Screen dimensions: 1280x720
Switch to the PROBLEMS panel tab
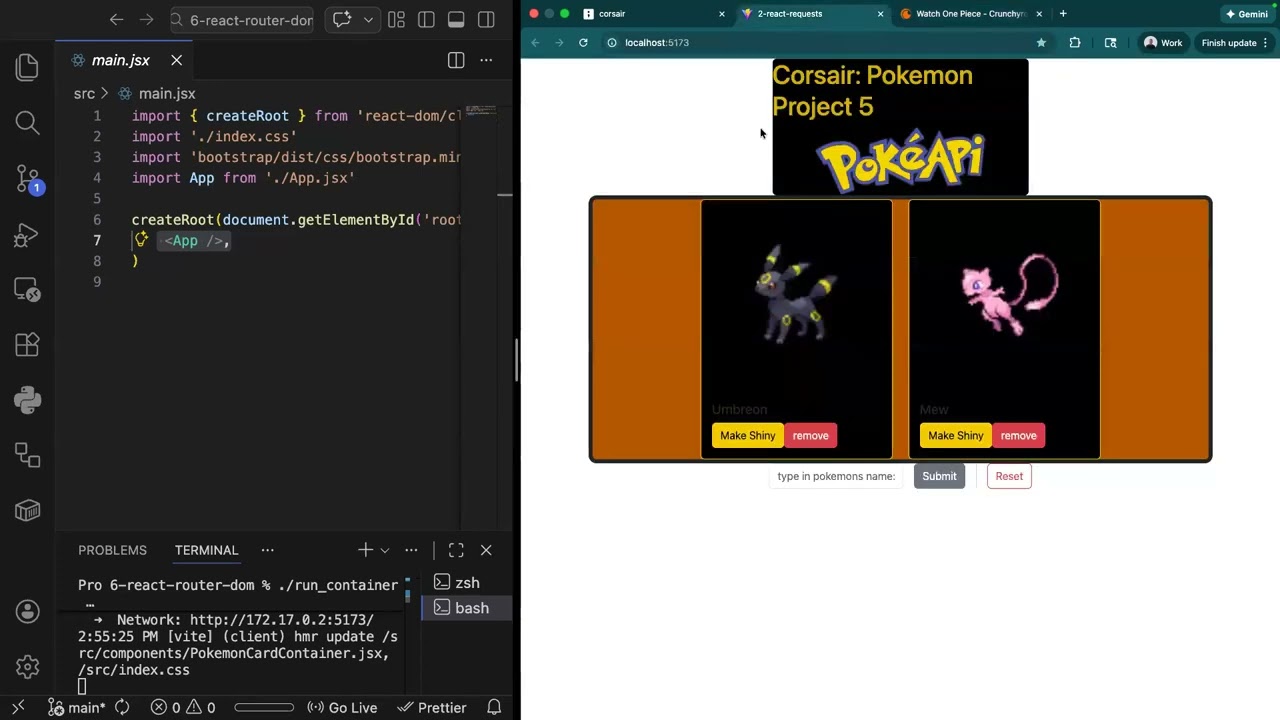112,550
